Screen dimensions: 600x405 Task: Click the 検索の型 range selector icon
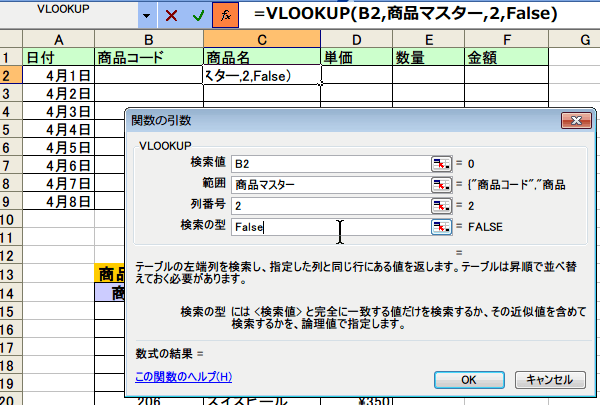442,227
